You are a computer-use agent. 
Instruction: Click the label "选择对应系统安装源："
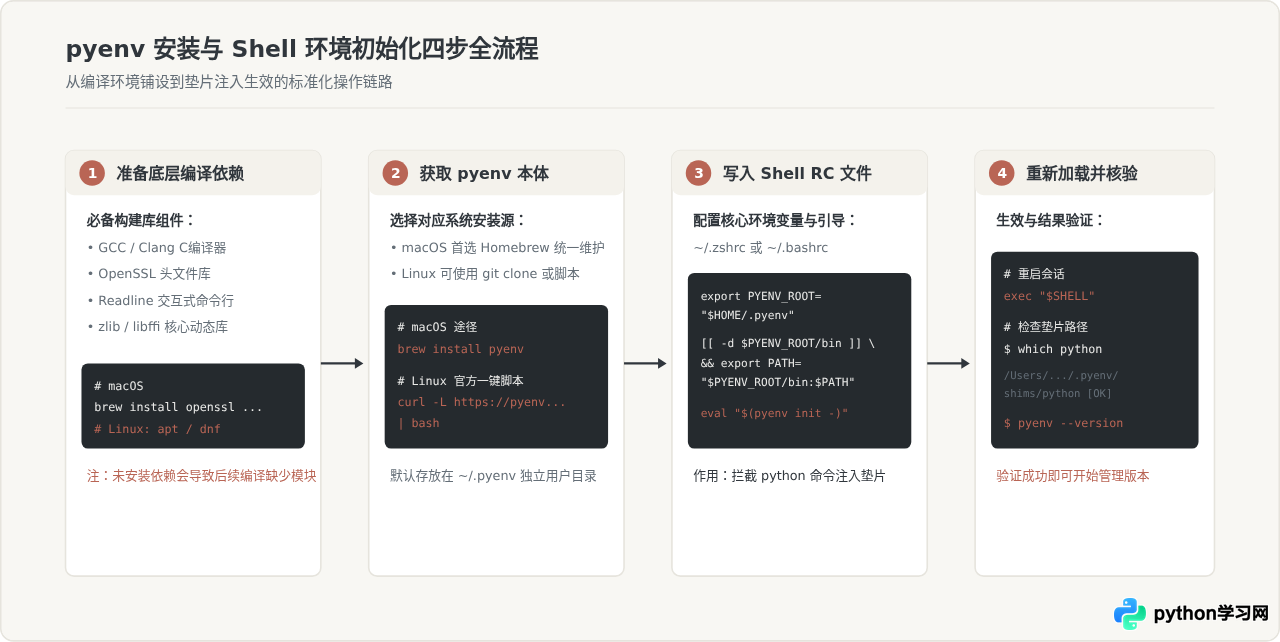pos(459,220)
